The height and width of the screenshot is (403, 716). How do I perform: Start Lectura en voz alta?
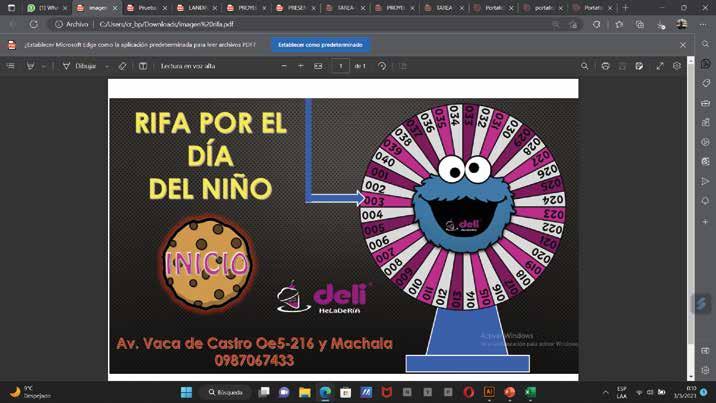click(x=188, y=66)
